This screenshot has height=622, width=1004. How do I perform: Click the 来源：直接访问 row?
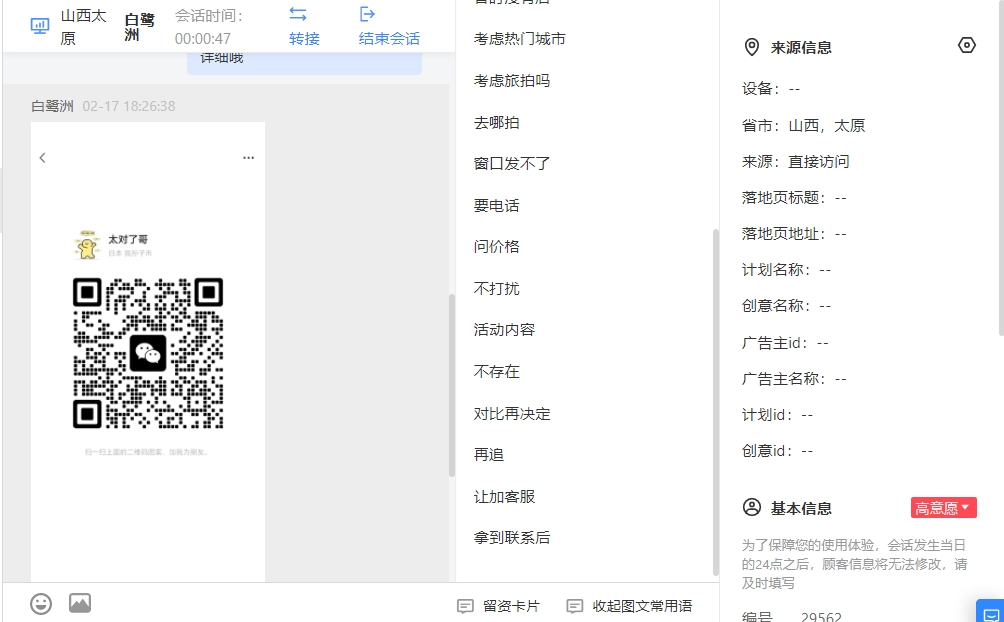coord(795,161)
